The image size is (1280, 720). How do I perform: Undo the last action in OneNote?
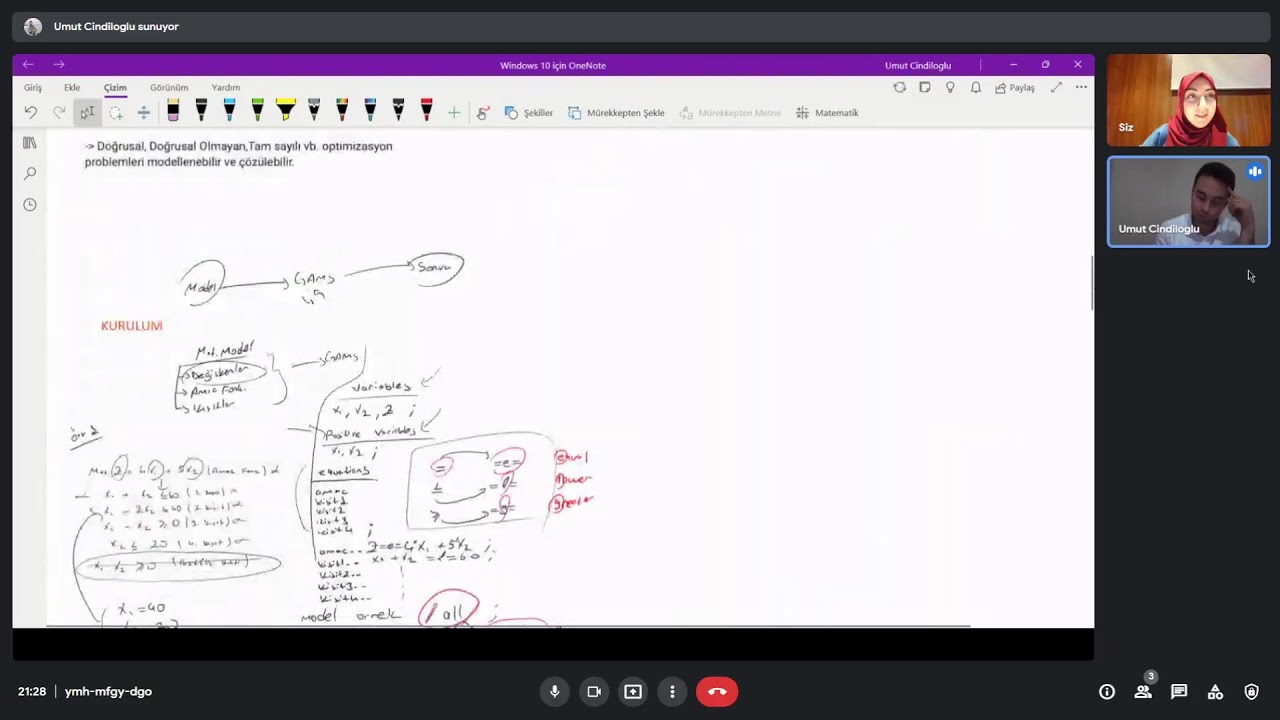(31, 113)
